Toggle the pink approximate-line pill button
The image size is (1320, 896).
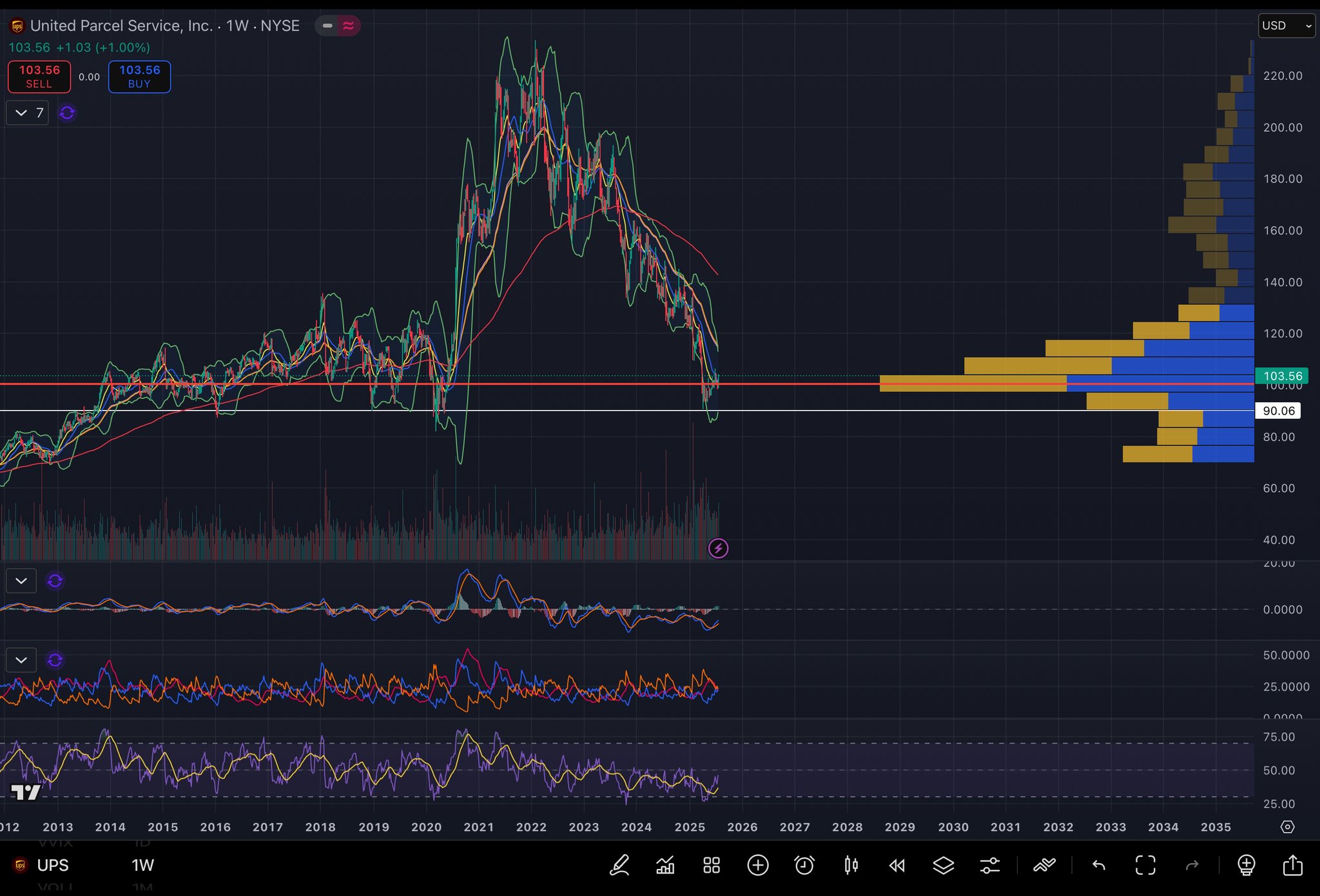[x=349, y=26]
